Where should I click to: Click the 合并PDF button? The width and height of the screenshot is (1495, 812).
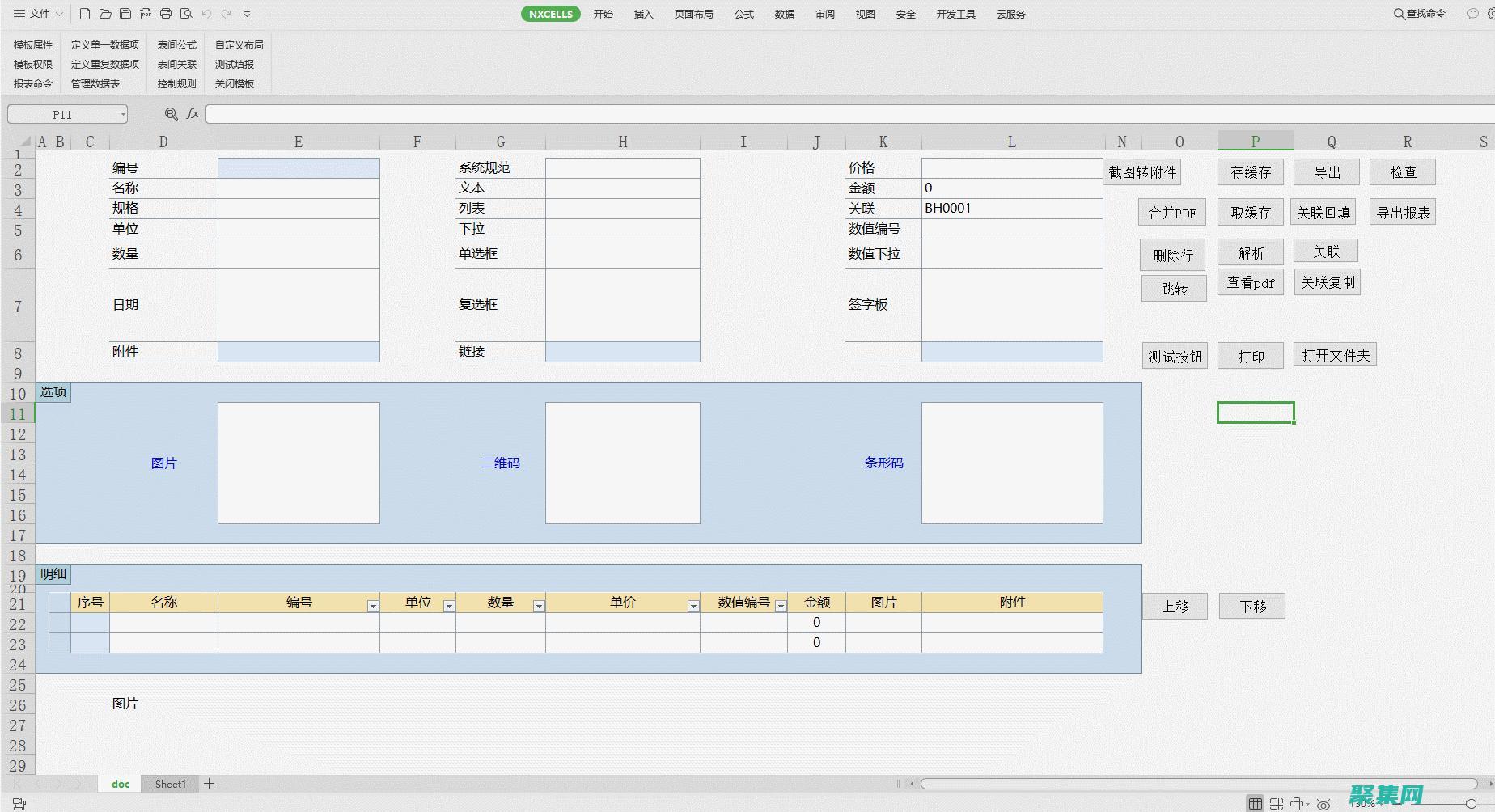click(x=1172, y=213)
